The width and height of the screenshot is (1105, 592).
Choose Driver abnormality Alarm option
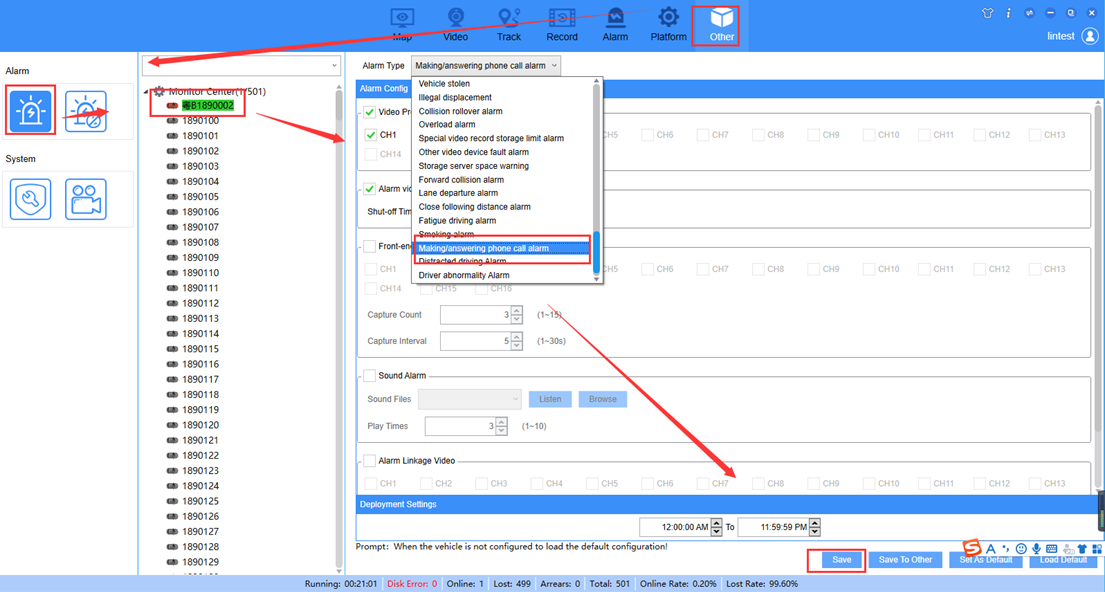(x=464, y=276)
